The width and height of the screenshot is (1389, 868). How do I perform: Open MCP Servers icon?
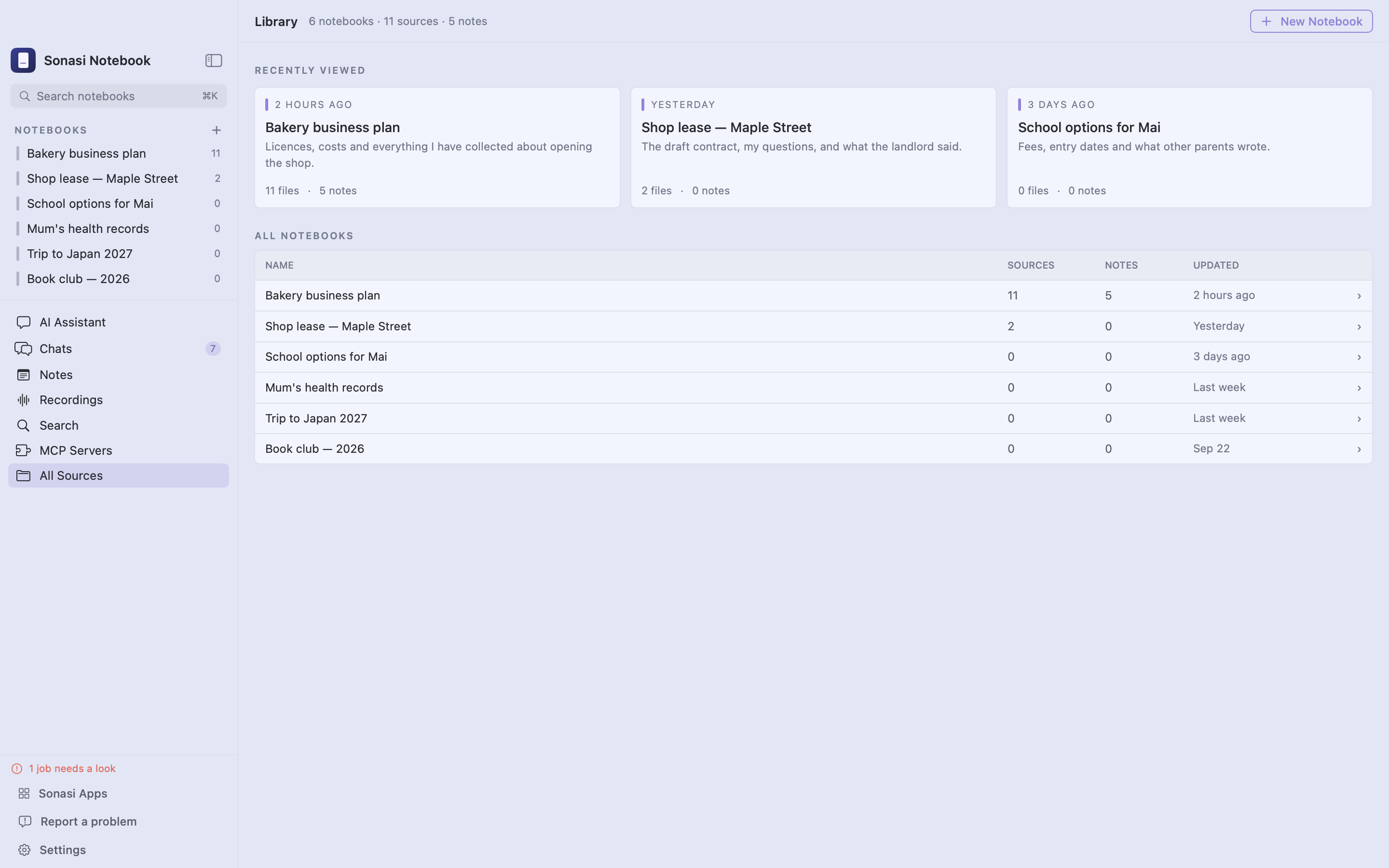tap(24, 451)
